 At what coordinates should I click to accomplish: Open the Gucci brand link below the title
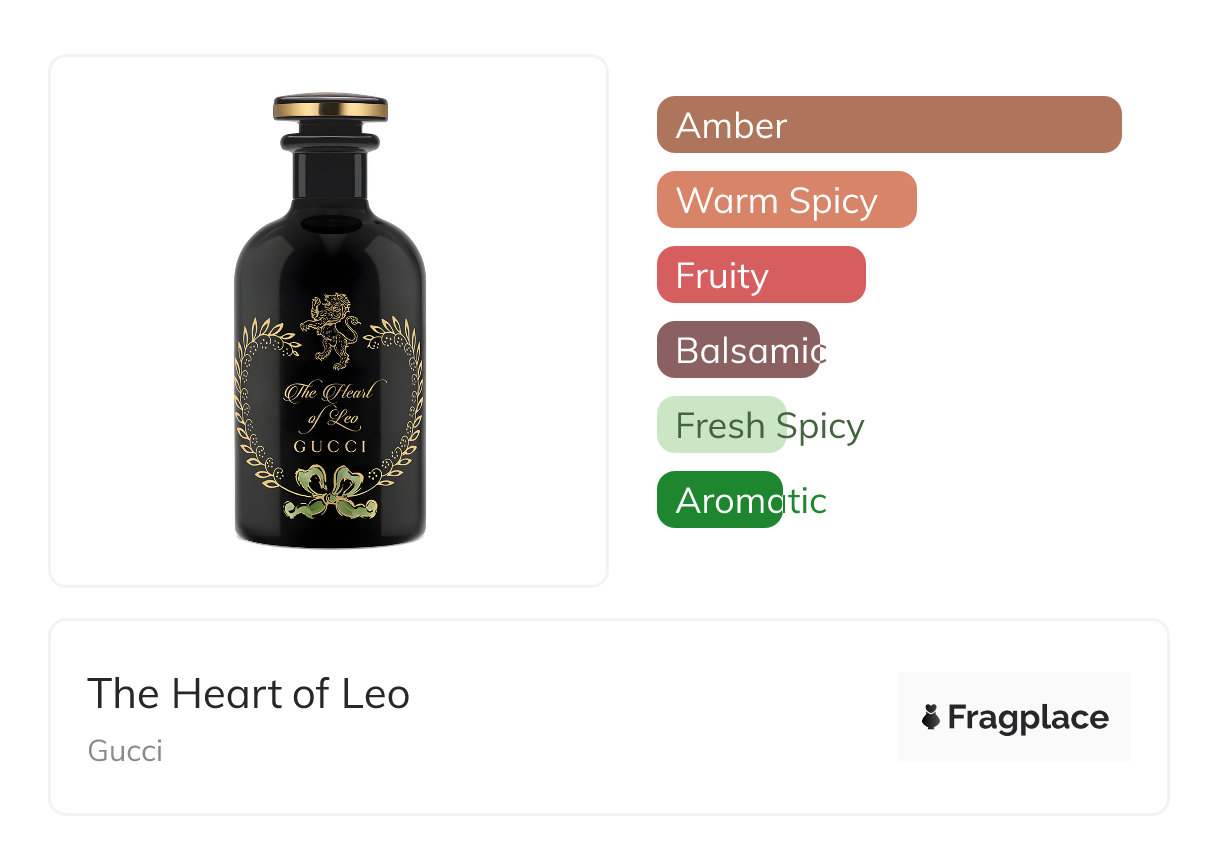pos(125,750)
